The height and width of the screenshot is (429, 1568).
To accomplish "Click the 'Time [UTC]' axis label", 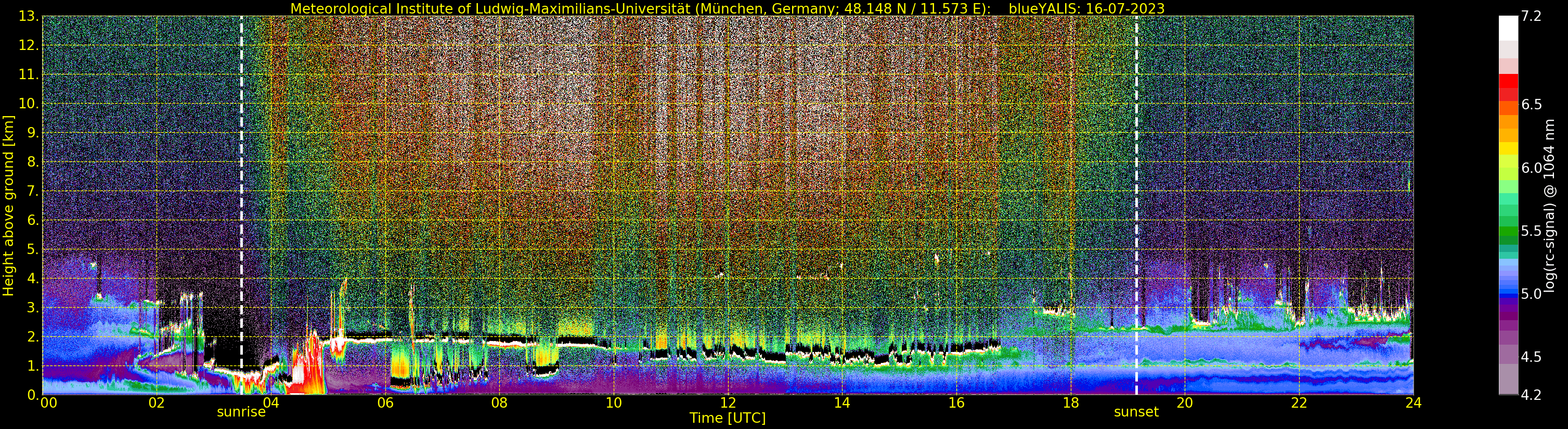I will pos(728,418).
